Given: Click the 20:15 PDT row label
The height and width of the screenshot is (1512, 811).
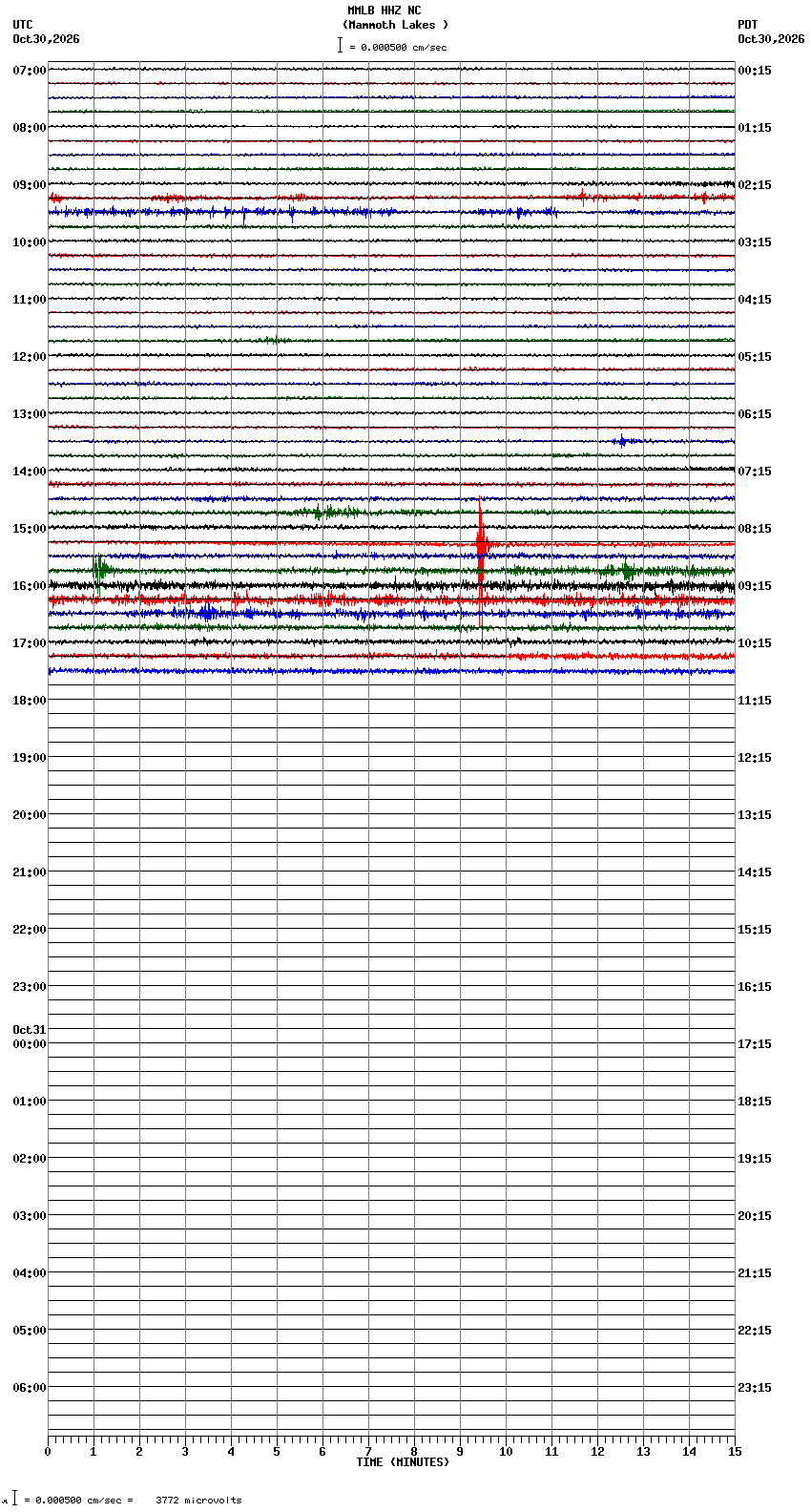Looking at the screenshot, I should click(755, 1216).
